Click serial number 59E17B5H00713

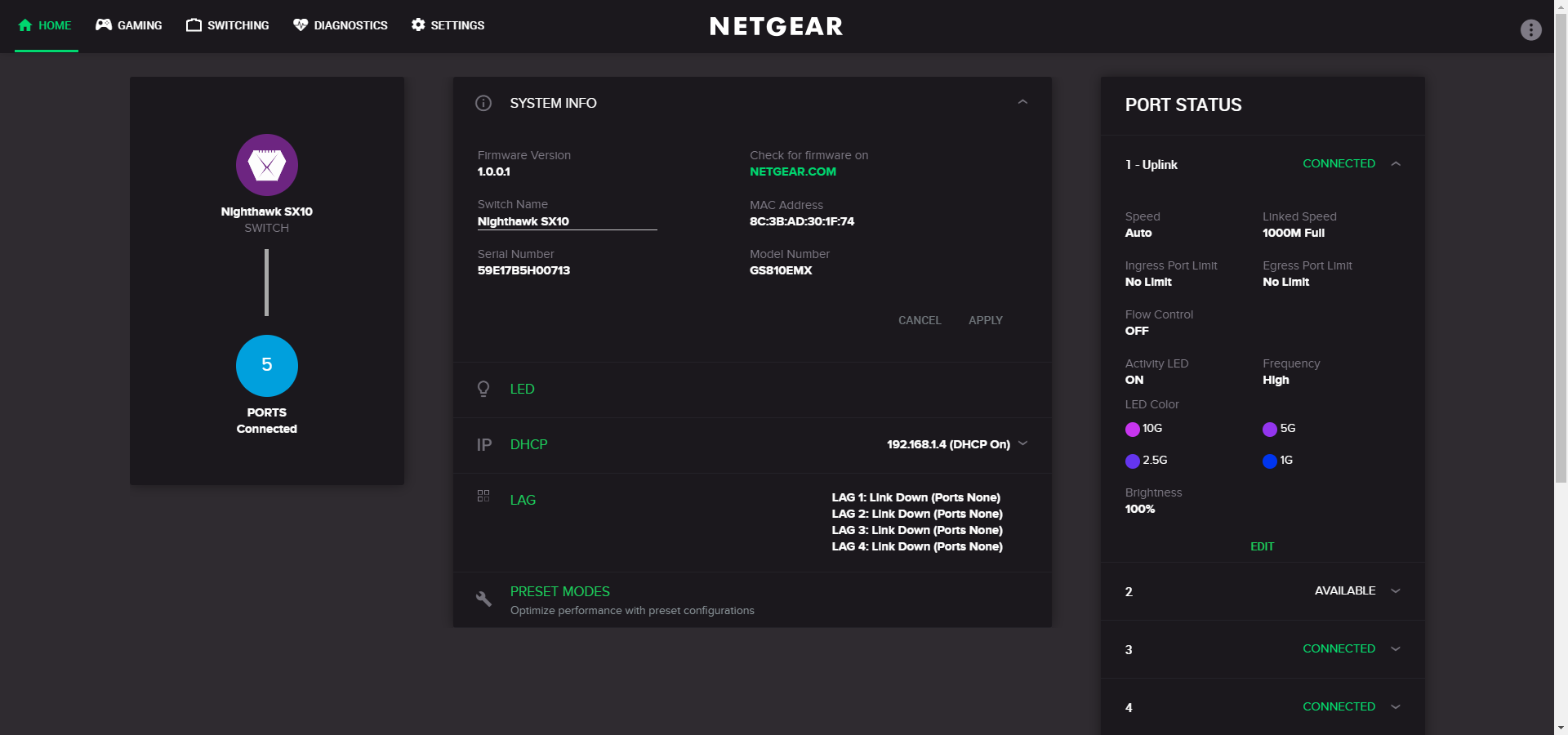pyautogui.click(x=523, y=270)
